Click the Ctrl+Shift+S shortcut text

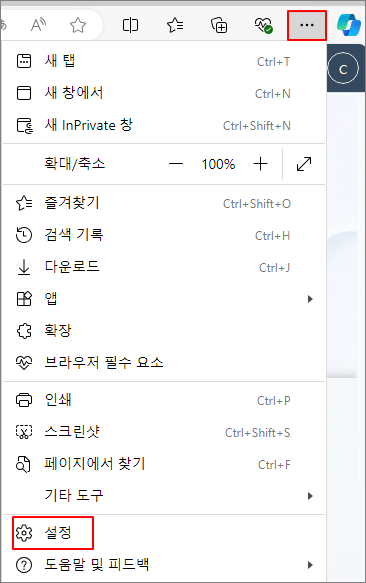point(257,433)
